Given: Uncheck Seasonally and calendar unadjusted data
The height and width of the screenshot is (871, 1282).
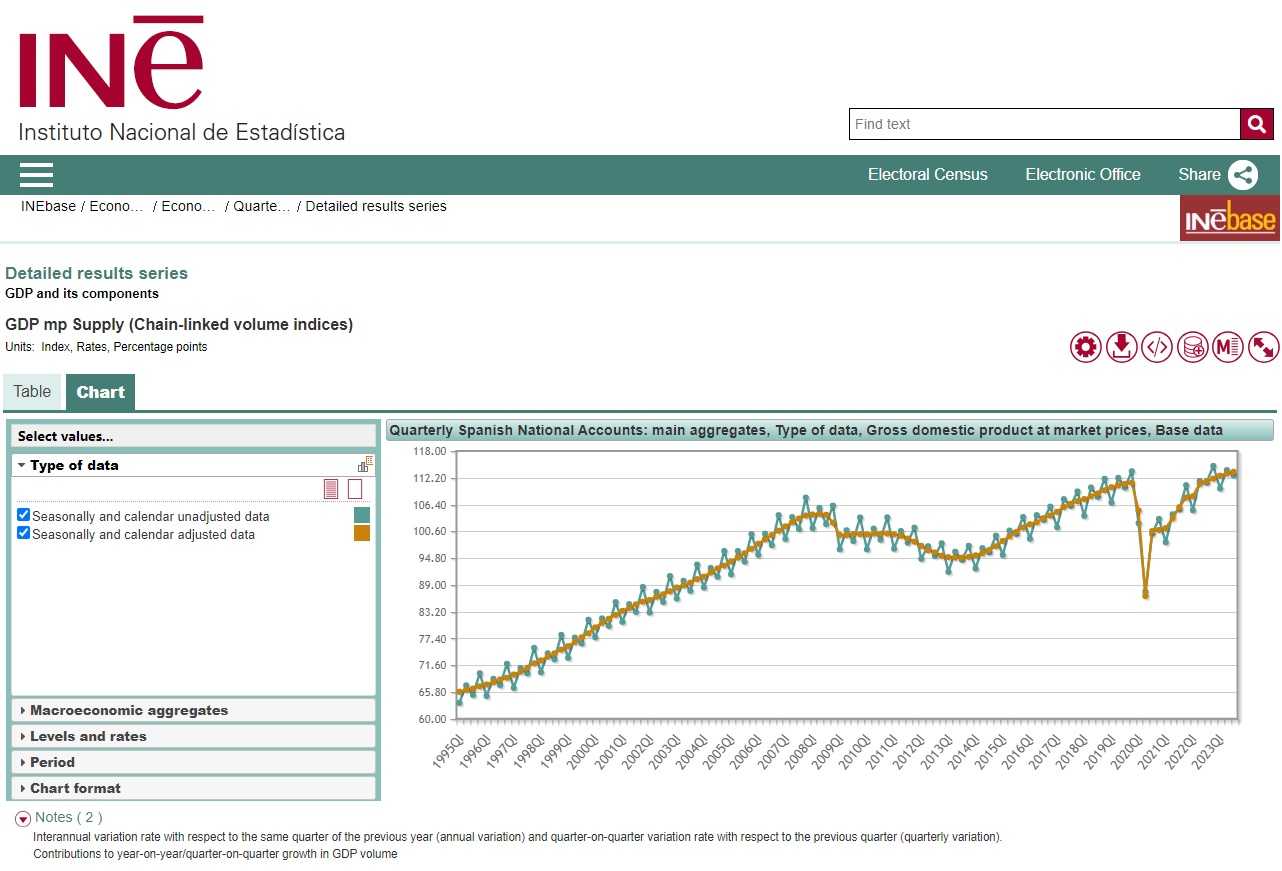Looking at the screenshot, I should pyautogui.click(x=24, y=515).
